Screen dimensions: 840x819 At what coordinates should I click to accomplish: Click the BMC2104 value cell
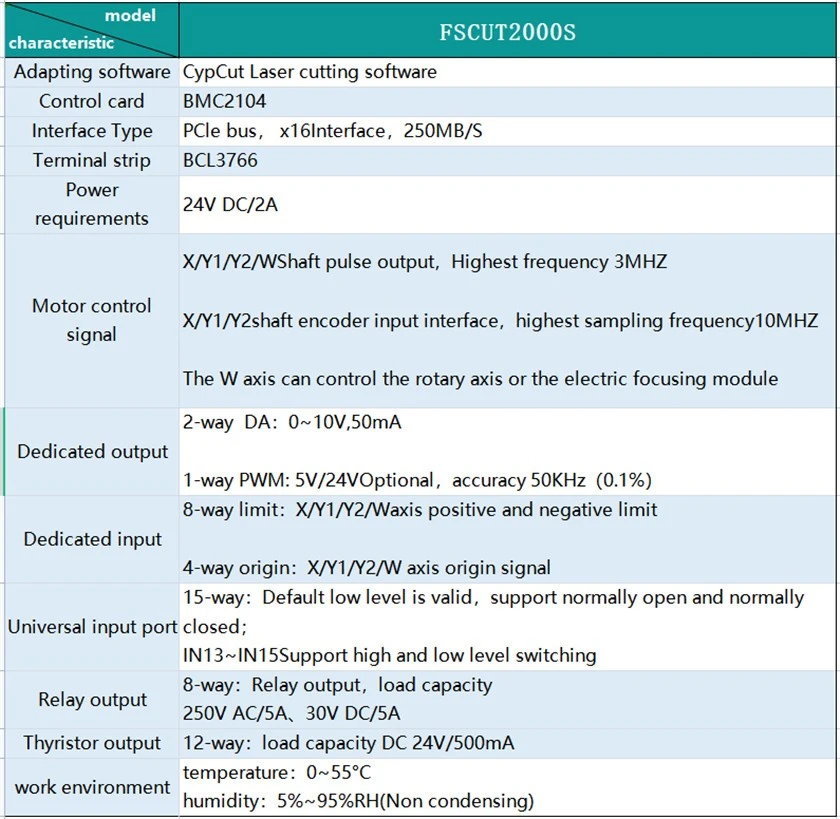507,101
